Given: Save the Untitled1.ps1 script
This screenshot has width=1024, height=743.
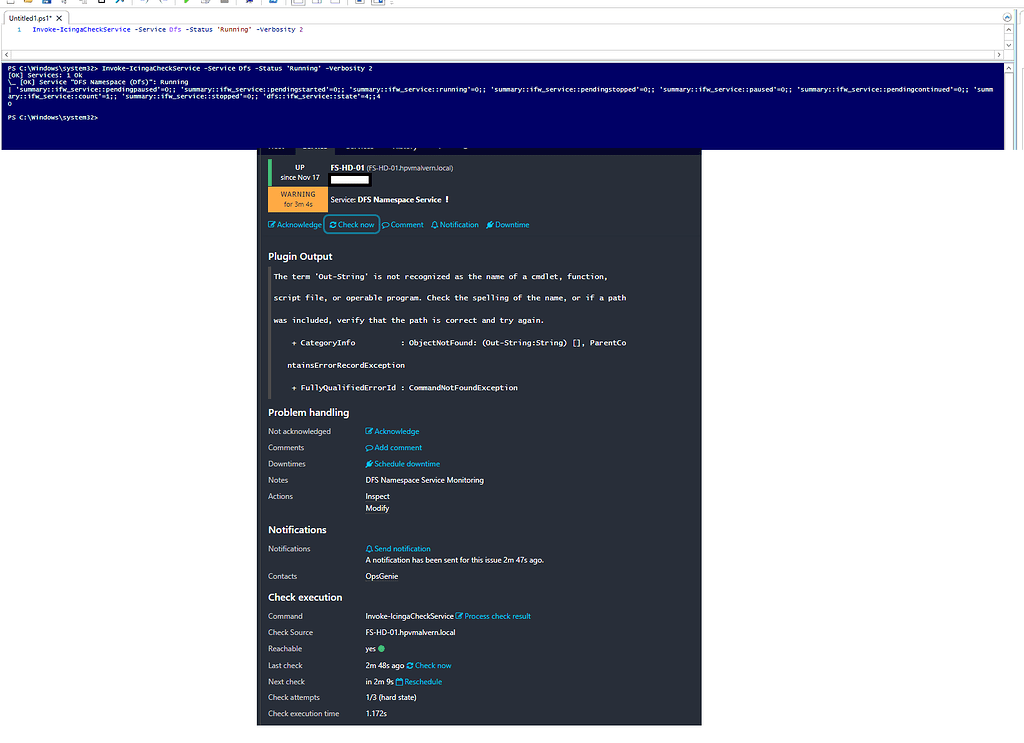Looking at the screenshot, I should click(43, 5).
